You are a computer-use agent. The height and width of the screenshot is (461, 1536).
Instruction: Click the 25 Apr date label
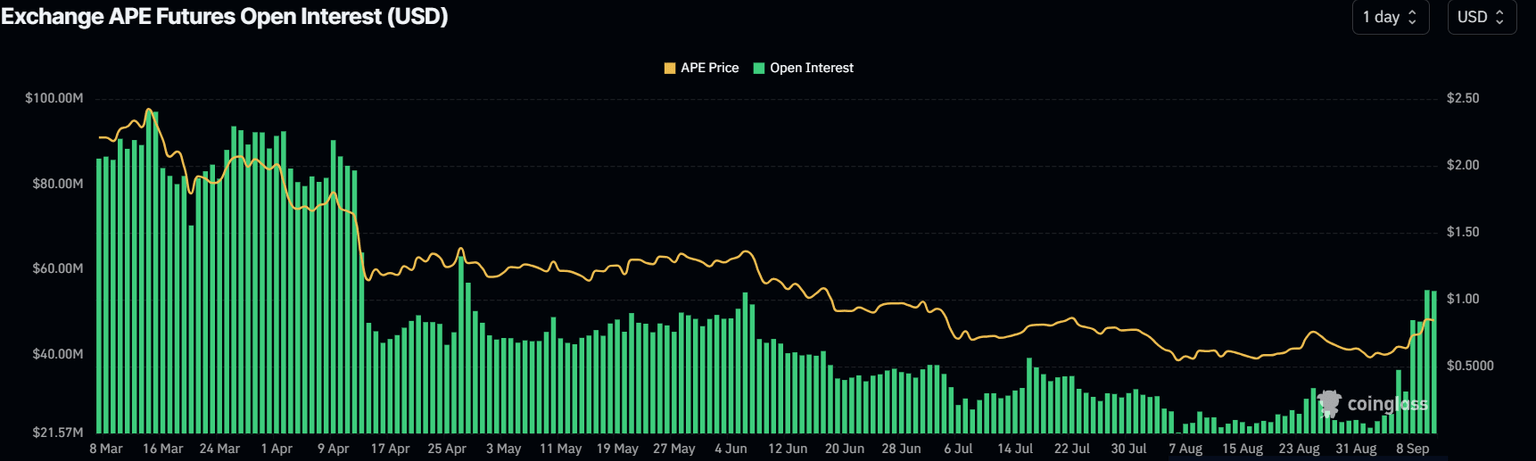446,449
